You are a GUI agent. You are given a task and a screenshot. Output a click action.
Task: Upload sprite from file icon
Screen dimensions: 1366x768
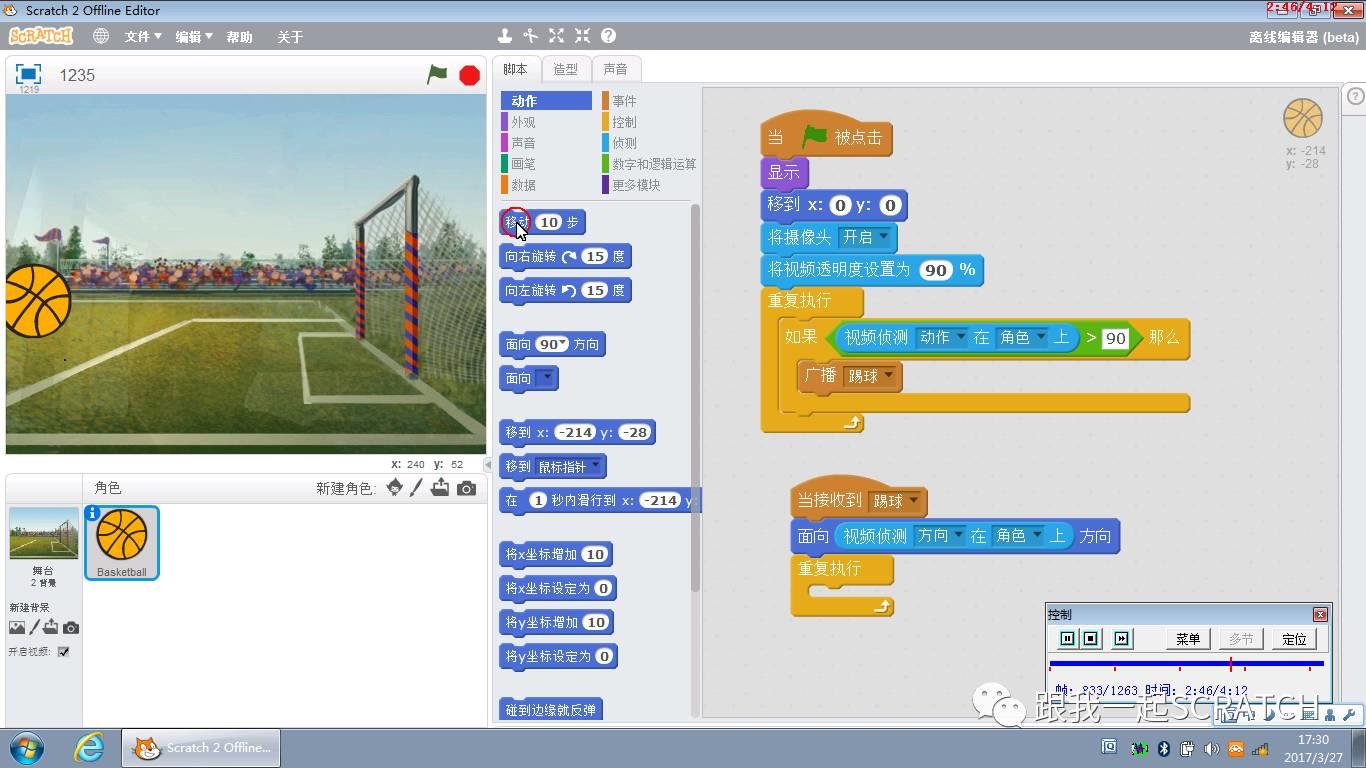point(441,487)
